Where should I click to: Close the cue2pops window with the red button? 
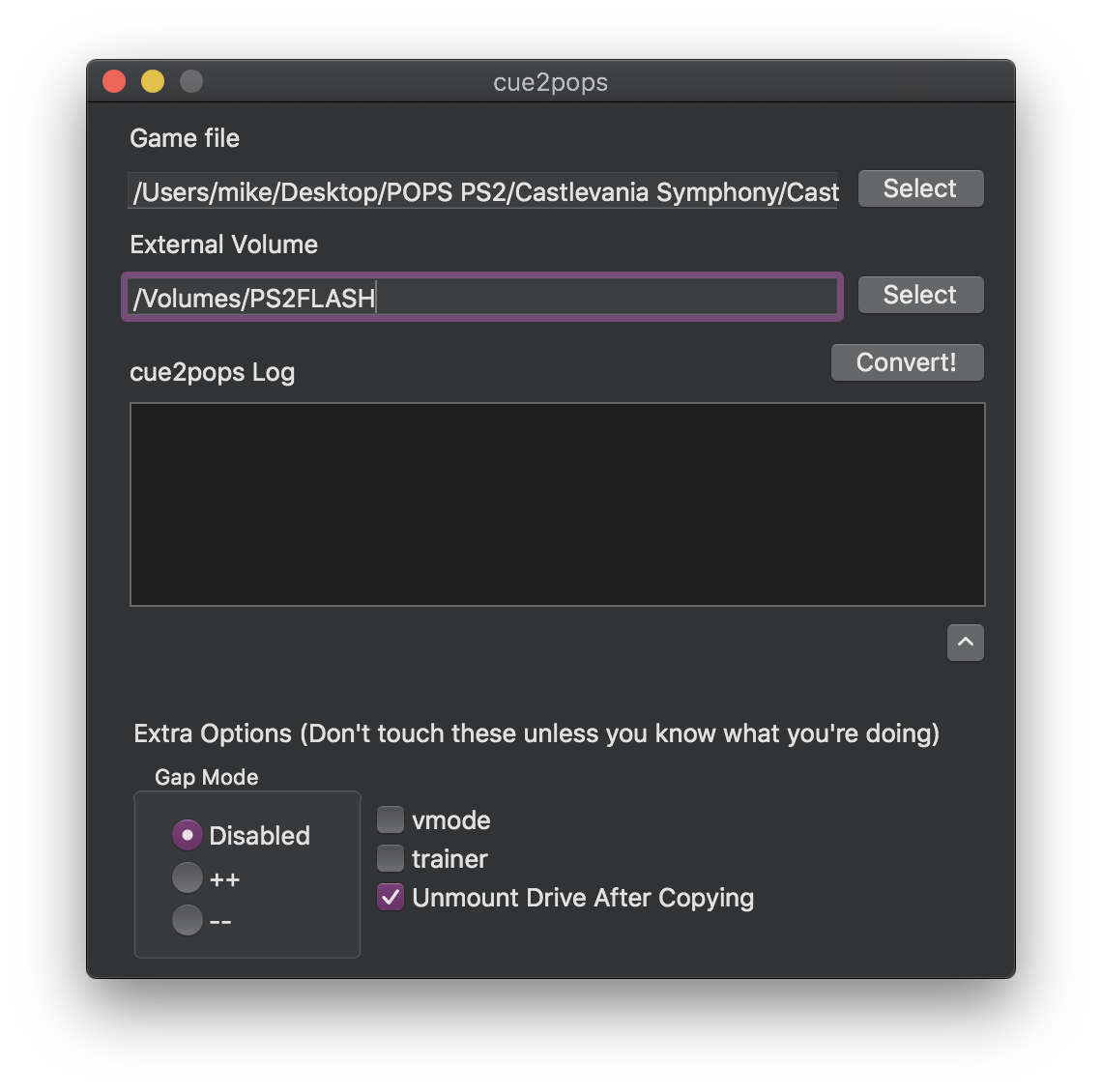114,81
